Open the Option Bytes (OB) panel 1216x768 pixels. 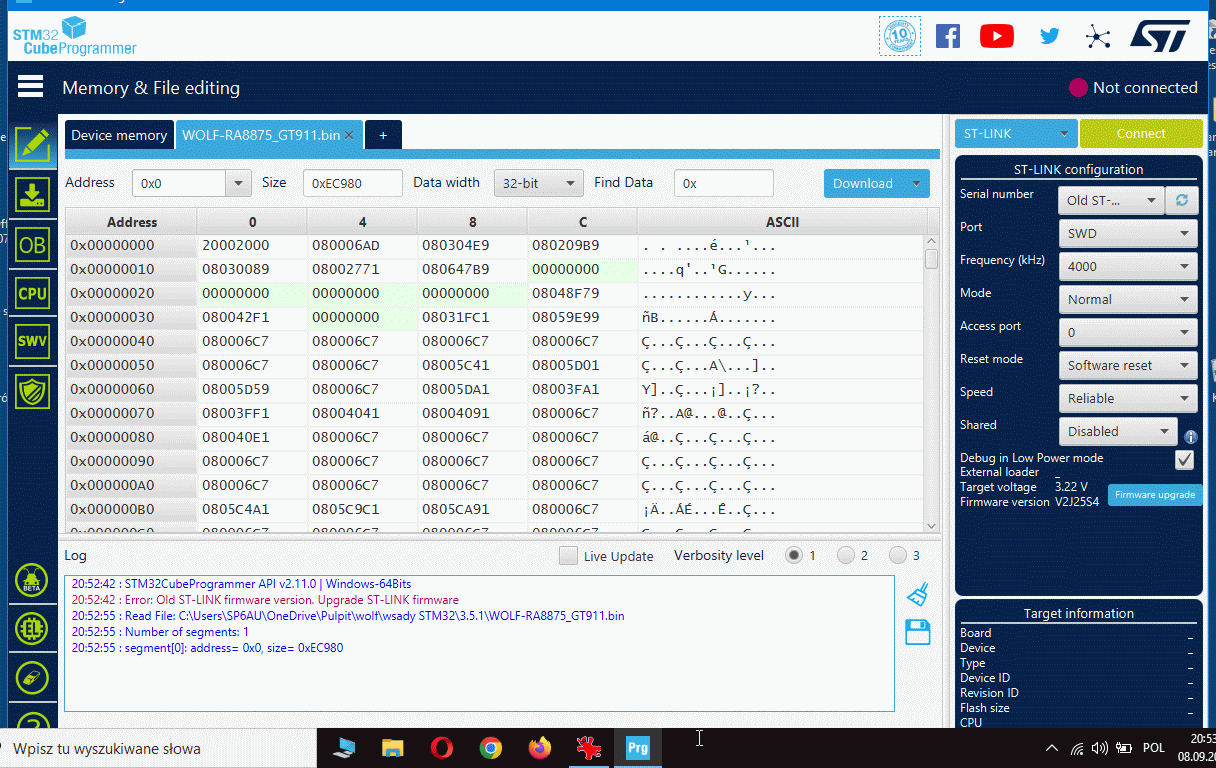point(32,244)
